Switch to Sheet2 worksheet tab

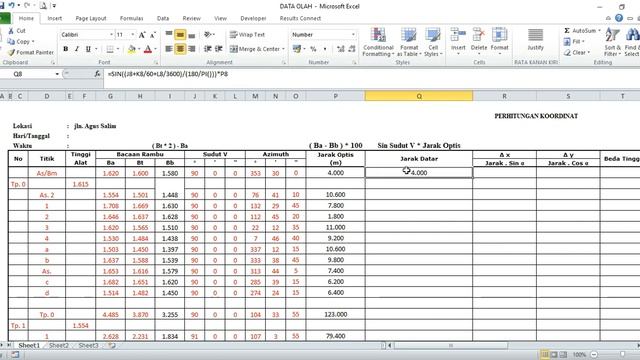click(x=59, y=345)
